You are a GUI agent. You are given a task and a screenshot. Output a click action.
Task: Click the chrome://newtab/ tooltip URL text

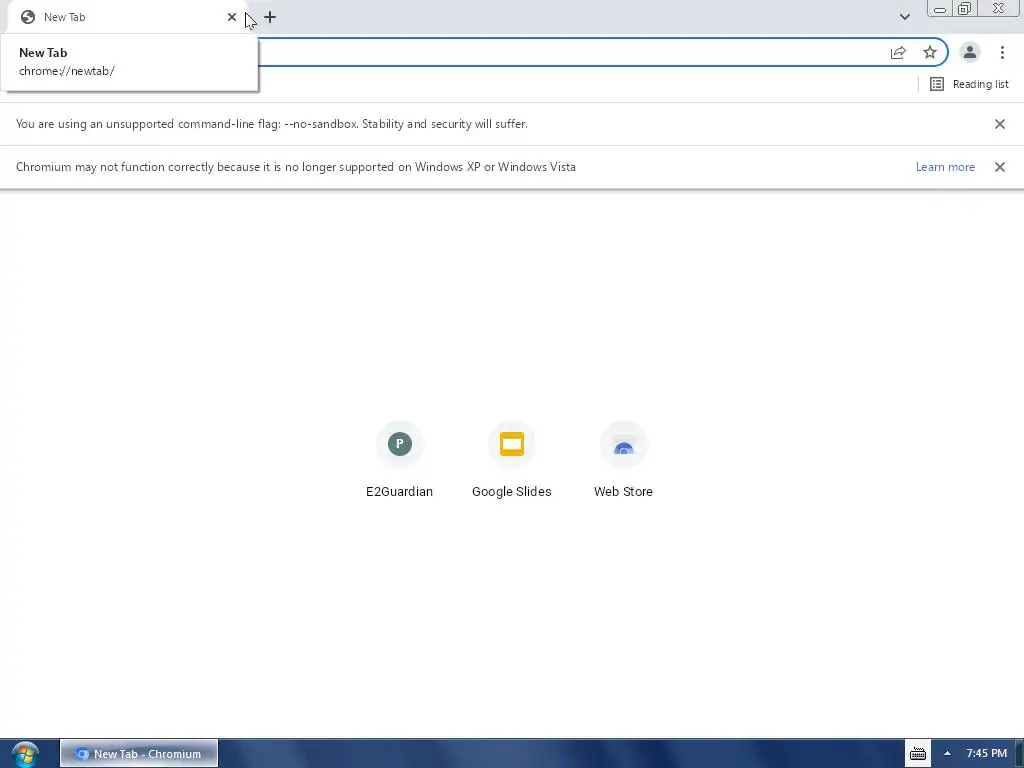(67, 71)
